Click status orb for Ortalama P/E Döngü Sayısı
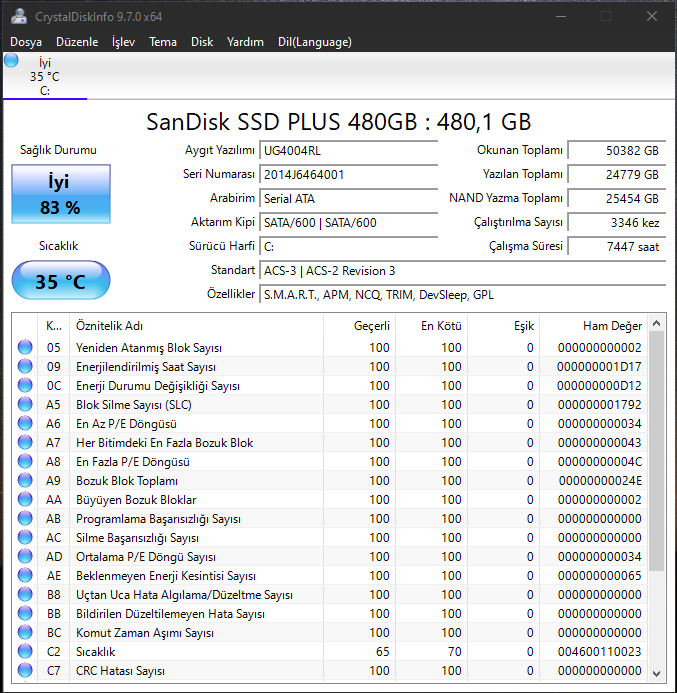The height and width of the screenshot is (693, 677). click(x=25, y=556)
